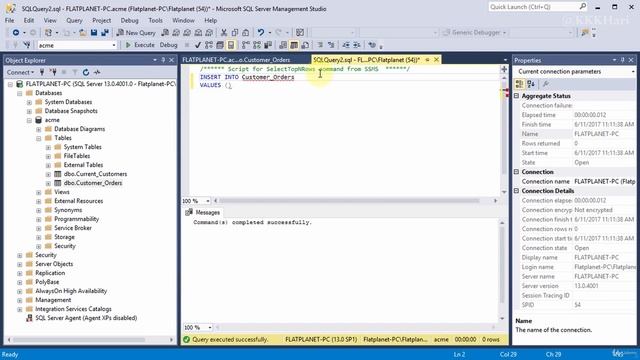Click the Copy icon in toolbar
The height and width of the screenshot is (360, 640).
[x=235, y=33]
